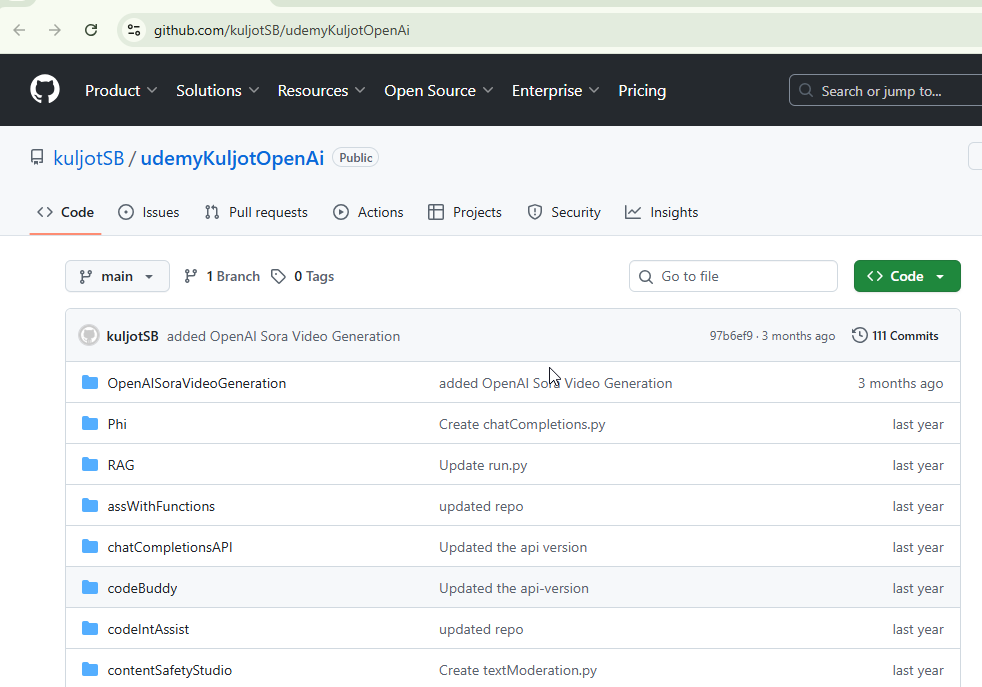Reload the page with the refresh icon
982x687 pixels.
point(91,30)
